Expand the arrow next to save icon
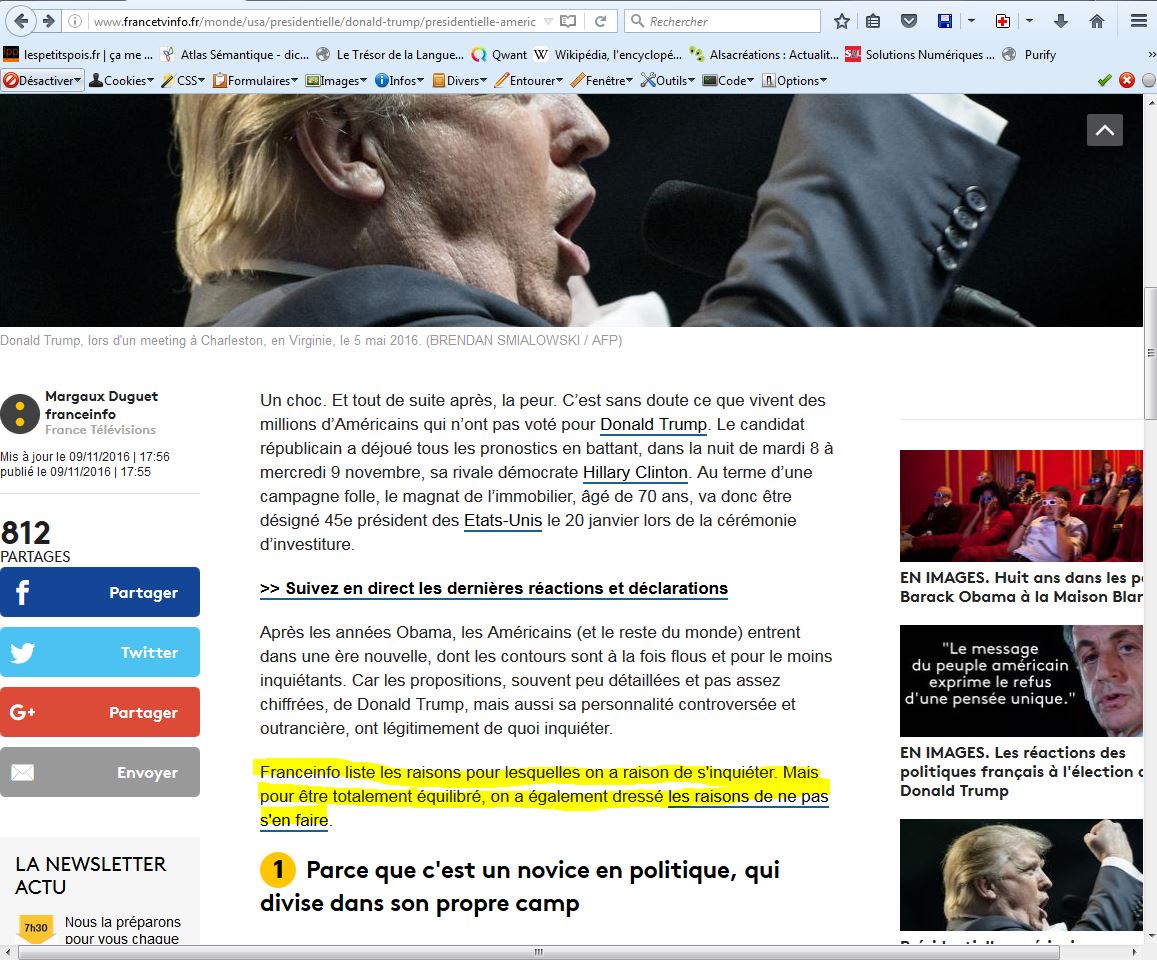 [x=971, y=21]
